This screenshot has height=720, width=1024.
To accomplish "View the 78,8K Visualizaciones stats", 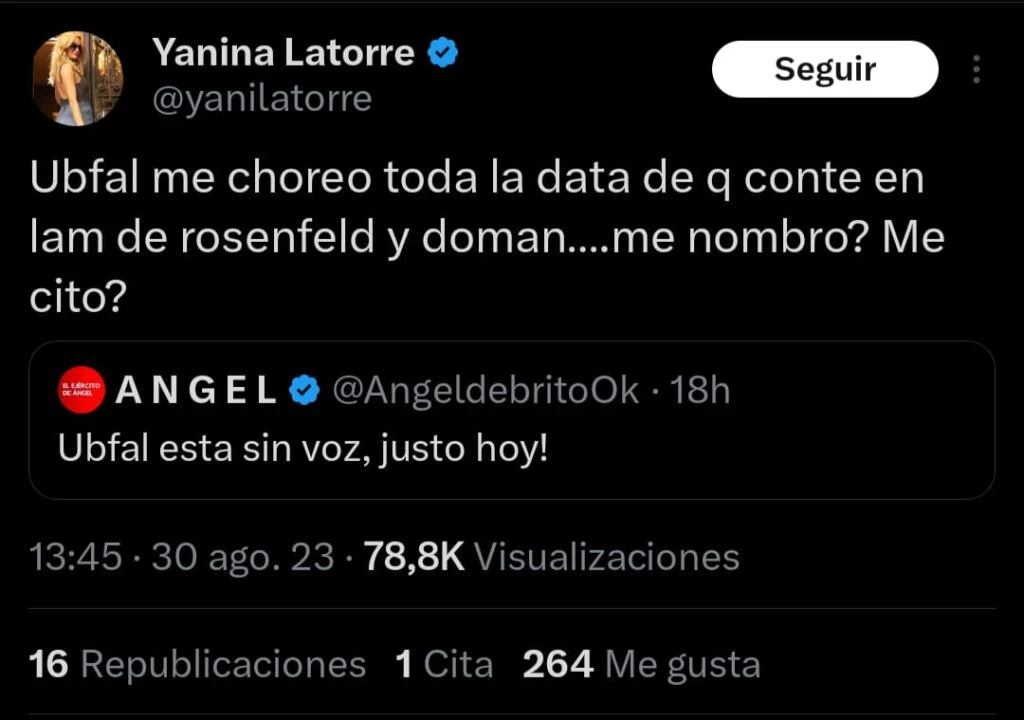I will [x=551, y=557].
